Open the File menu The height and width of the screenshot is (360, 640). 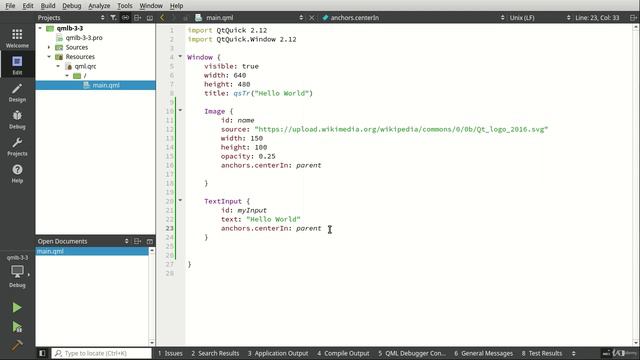point(10,6)
